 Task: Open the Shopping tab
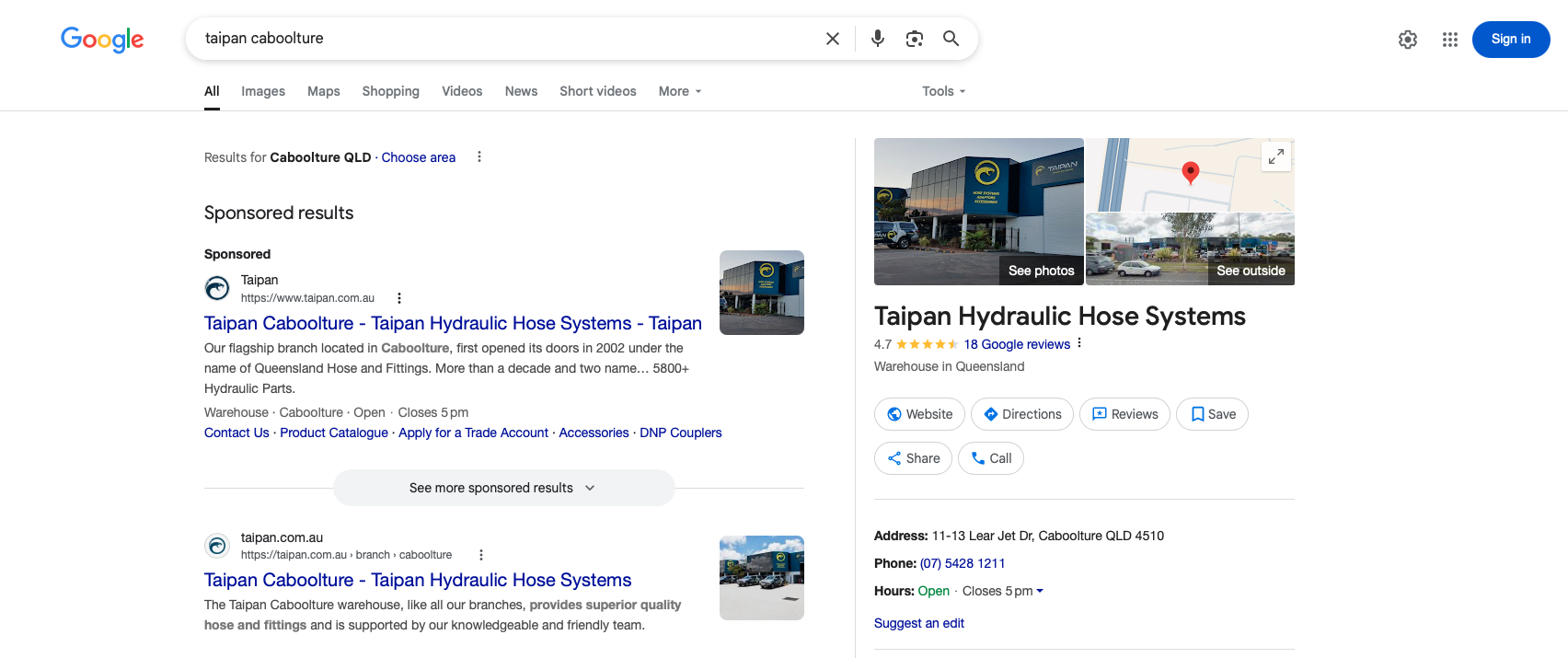click(x=391, y=91)
